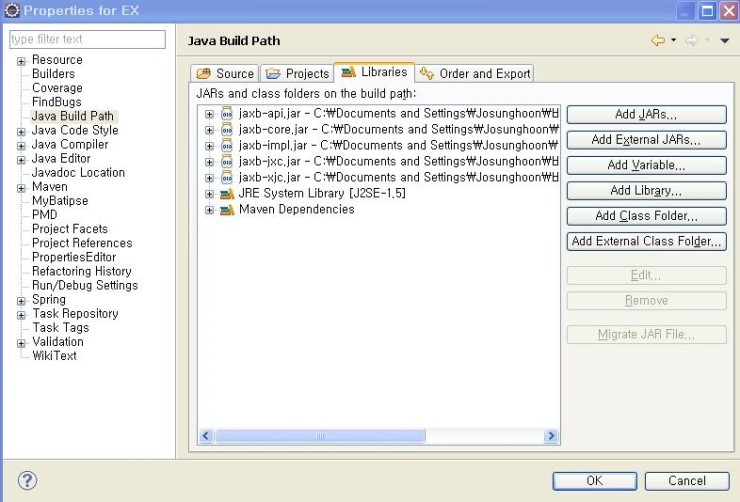
Task: Dismiss dialog with Cancel button
Action: 687,481
